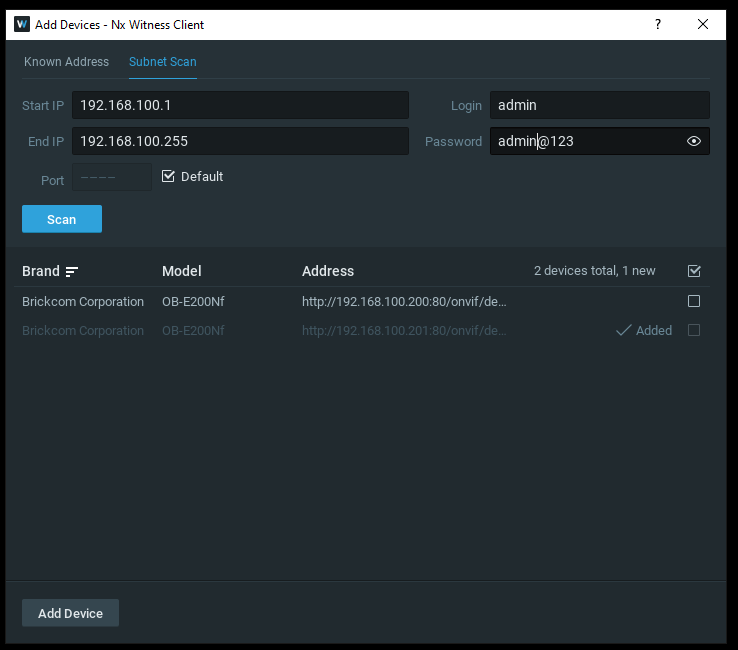The image size is (738, 650).
Task: Click the Add Device button
Action: (x=70, y=613)
